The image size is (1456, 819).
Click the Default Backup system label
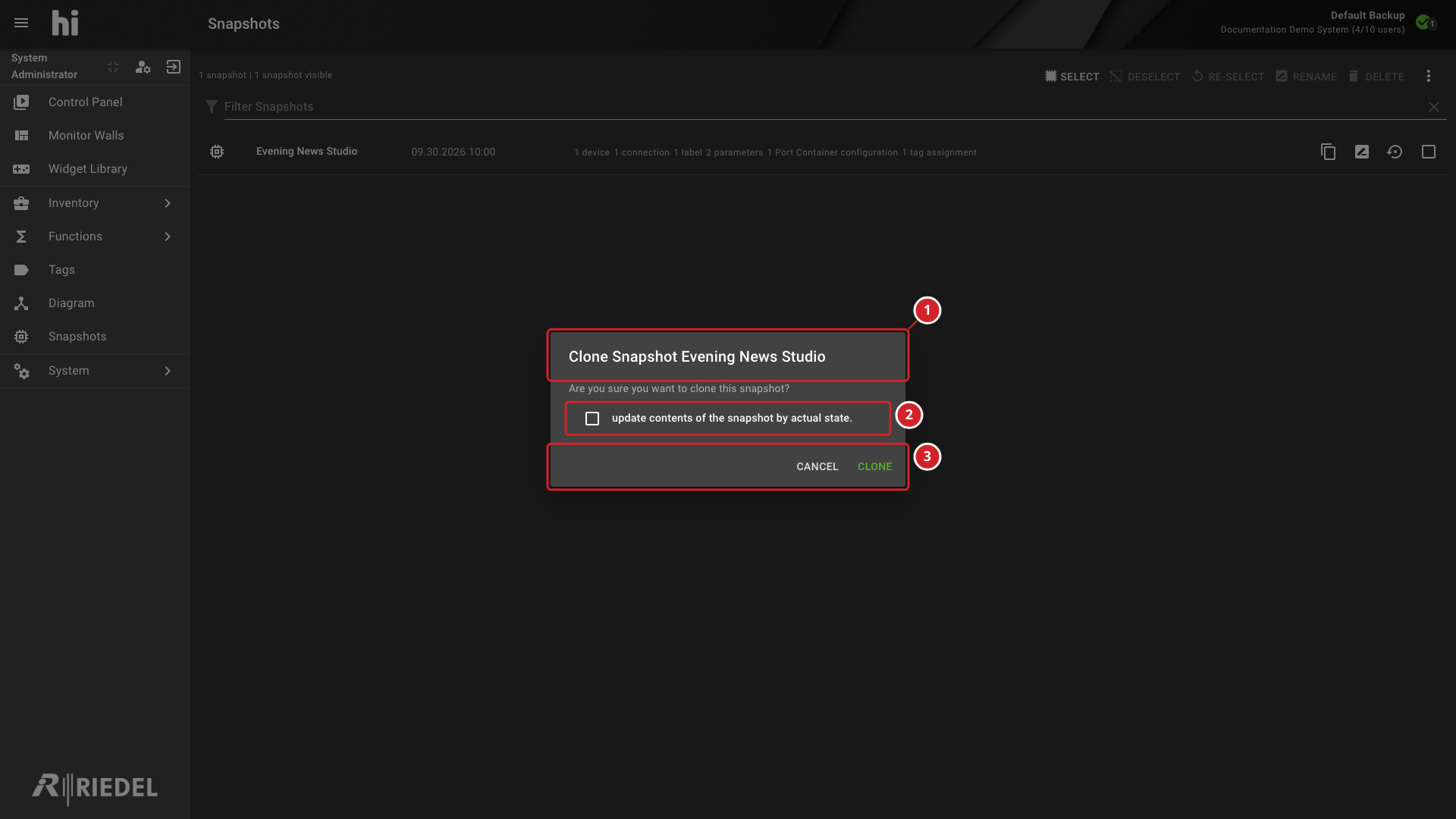tap(1367, 15)
